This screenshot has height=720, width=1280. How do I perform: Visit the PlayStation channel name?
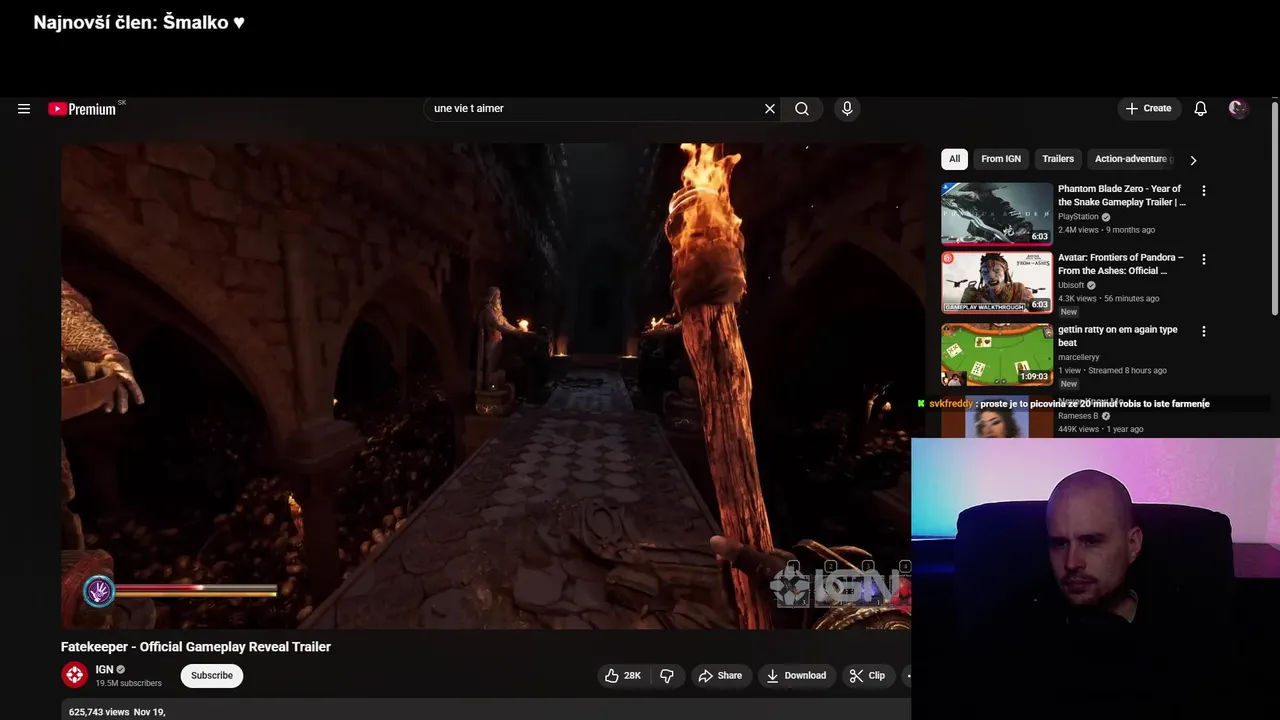(1078, 217)
